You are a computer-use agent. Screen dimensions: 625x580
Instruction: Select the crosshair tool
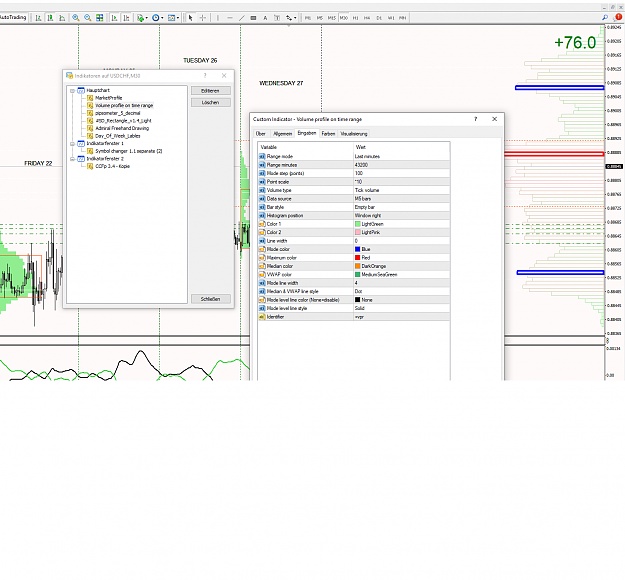pyautogui.click(x=202, y=18)
